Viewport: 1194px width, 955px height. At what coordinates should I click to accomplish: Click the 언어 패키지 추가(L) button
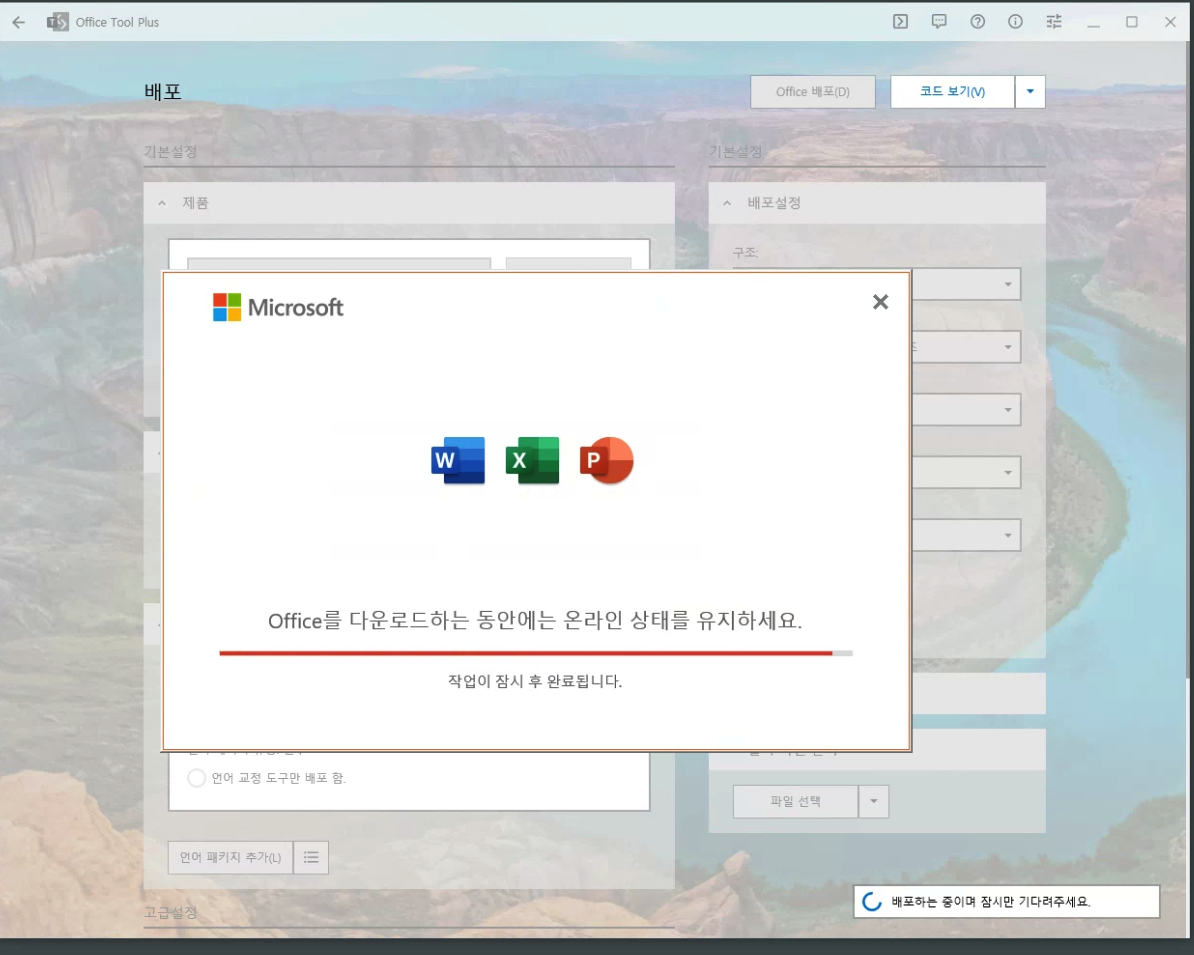tap(231, 858)
